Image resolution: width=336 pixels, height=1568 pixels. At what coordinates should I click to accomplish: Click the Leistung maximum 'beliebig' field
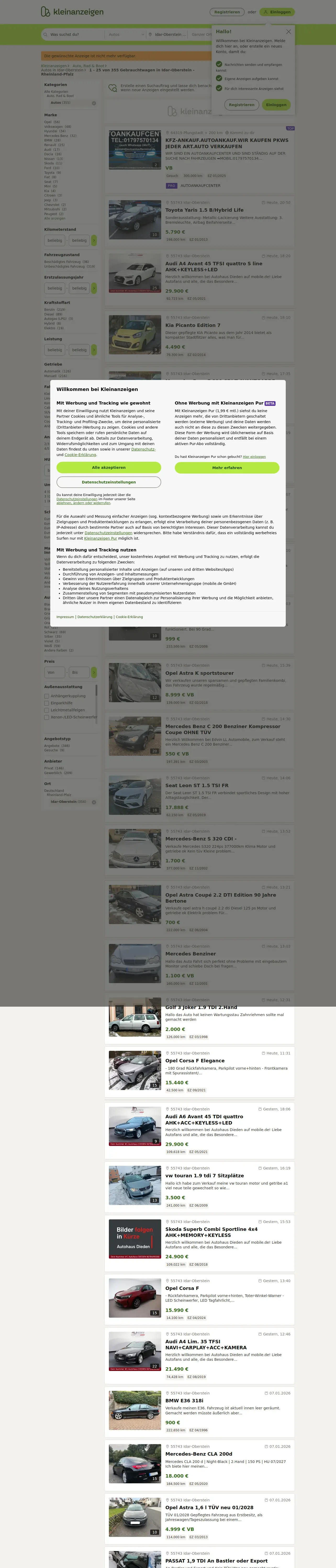coord(79,349)
